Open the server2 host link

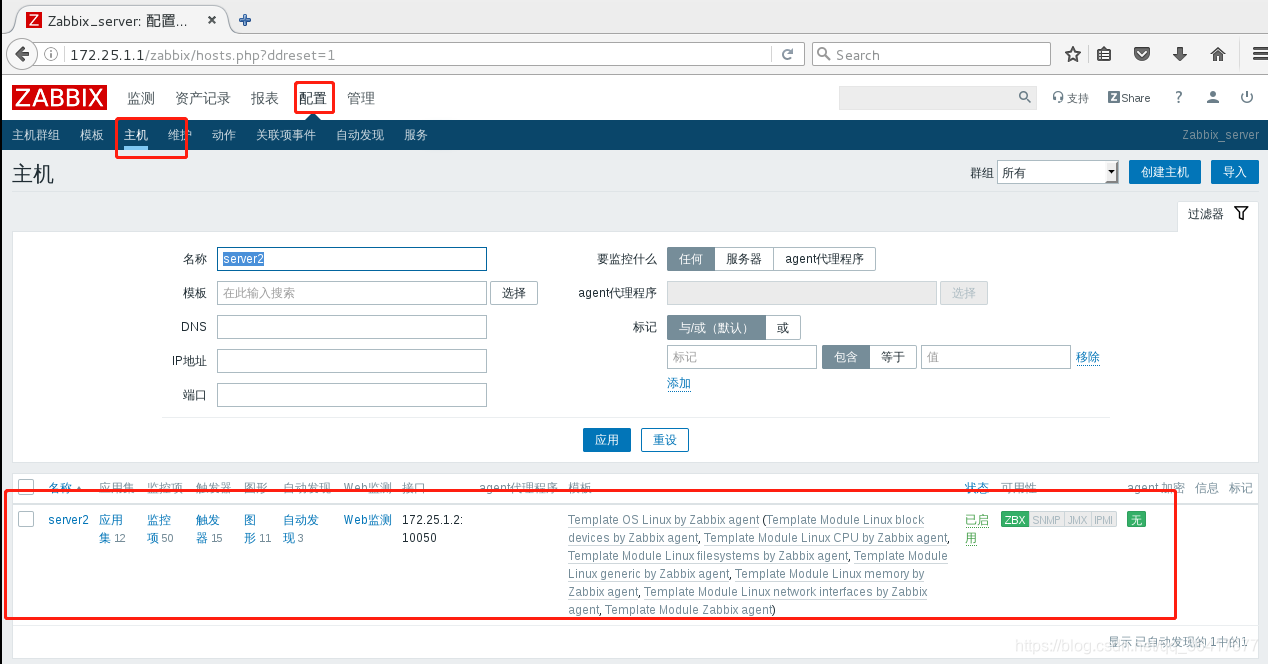[68, 519]
